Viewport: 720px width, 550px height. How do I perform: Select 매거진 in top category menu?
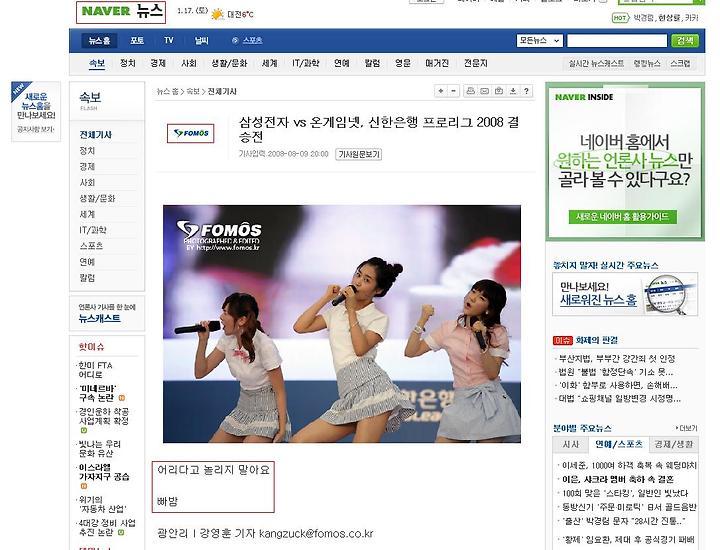437,63
